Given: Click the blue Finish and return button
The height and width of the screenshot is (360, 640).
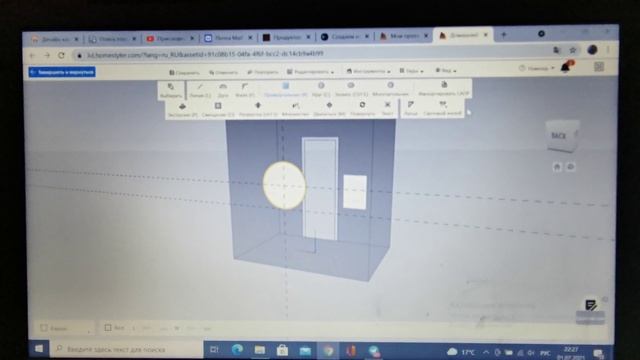Looking at the screenshot, I should point(62,72).
